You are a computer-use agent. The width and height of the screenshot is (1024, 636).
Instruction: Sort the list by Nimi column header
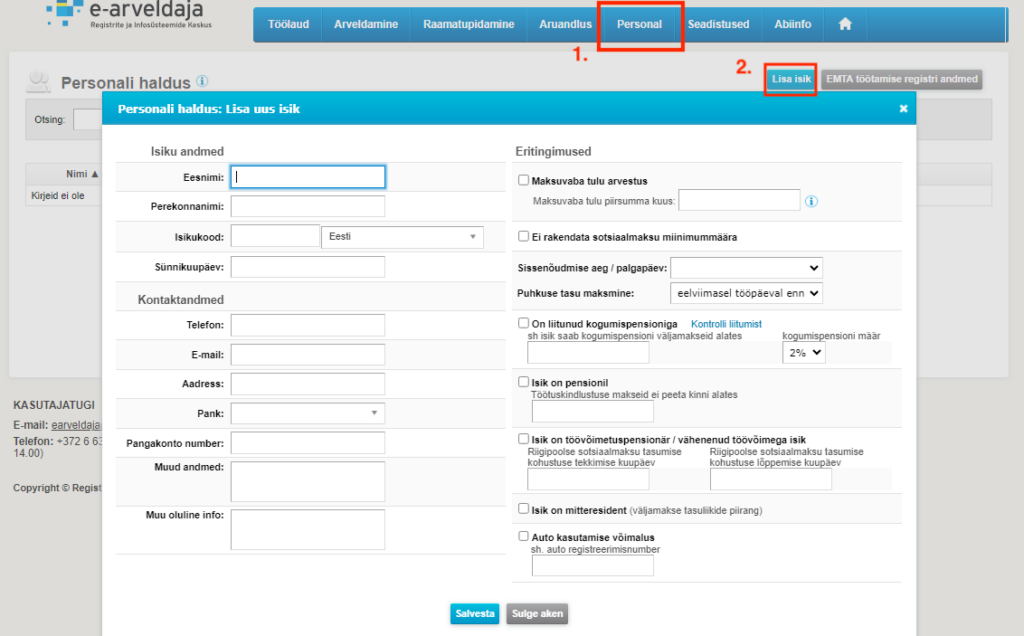[x=76, y=174]
